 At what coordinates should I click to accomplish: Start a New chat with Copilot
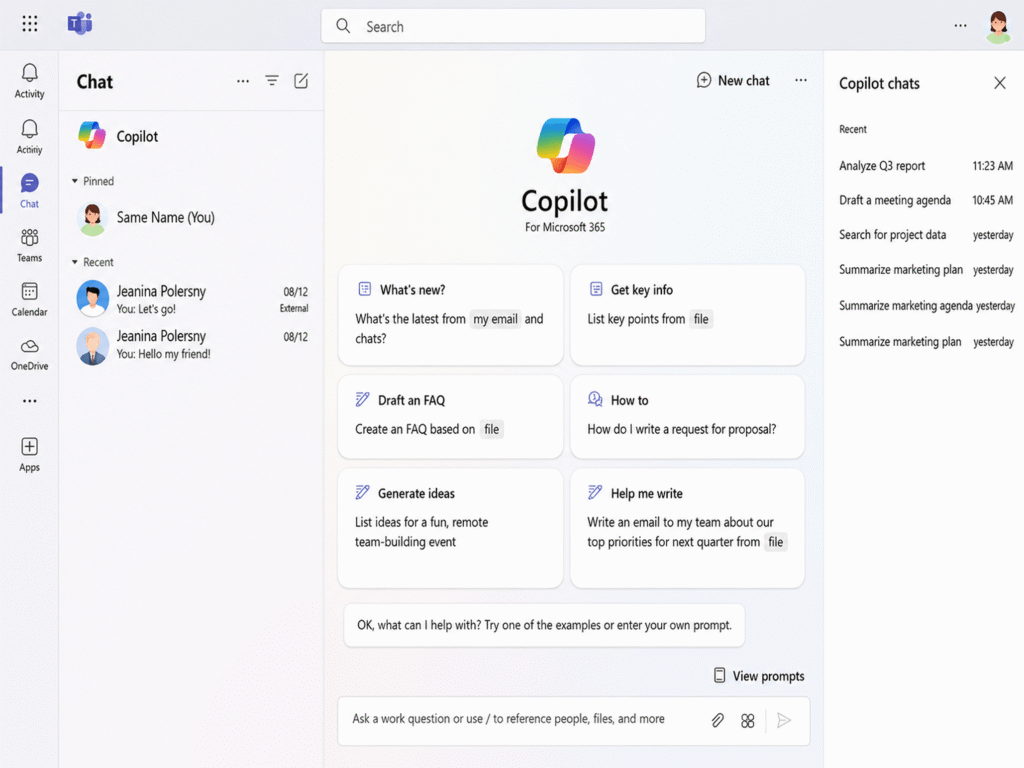coord(733,80)
